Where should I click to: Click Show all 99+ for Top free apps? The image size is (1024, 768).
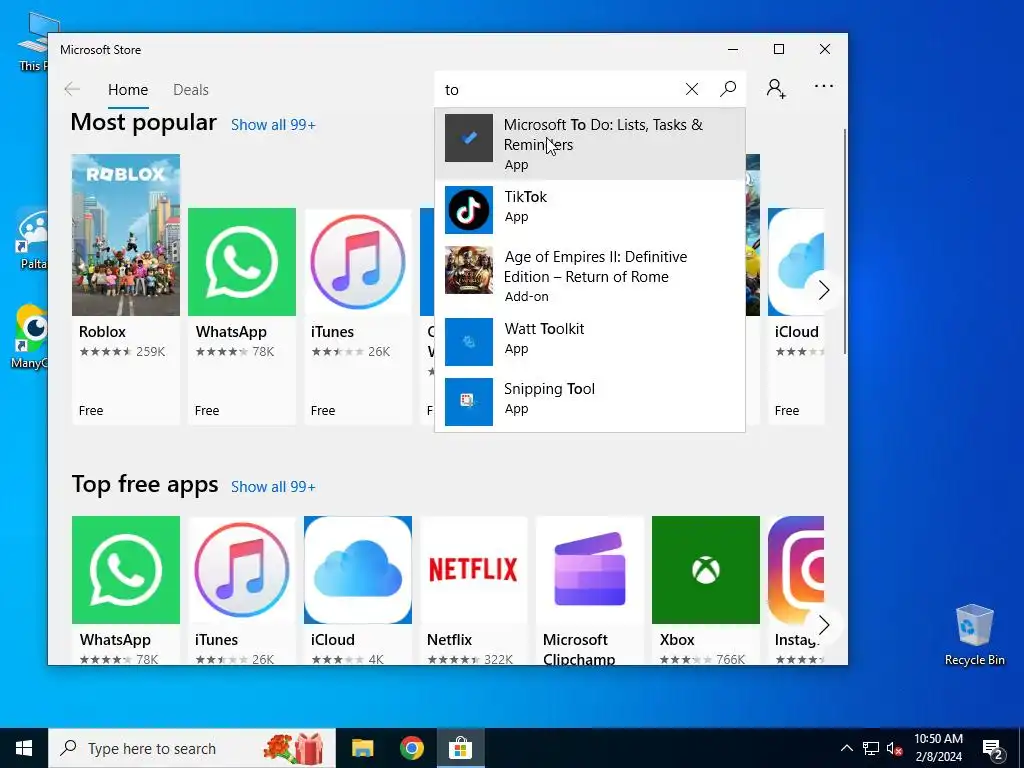273,487
